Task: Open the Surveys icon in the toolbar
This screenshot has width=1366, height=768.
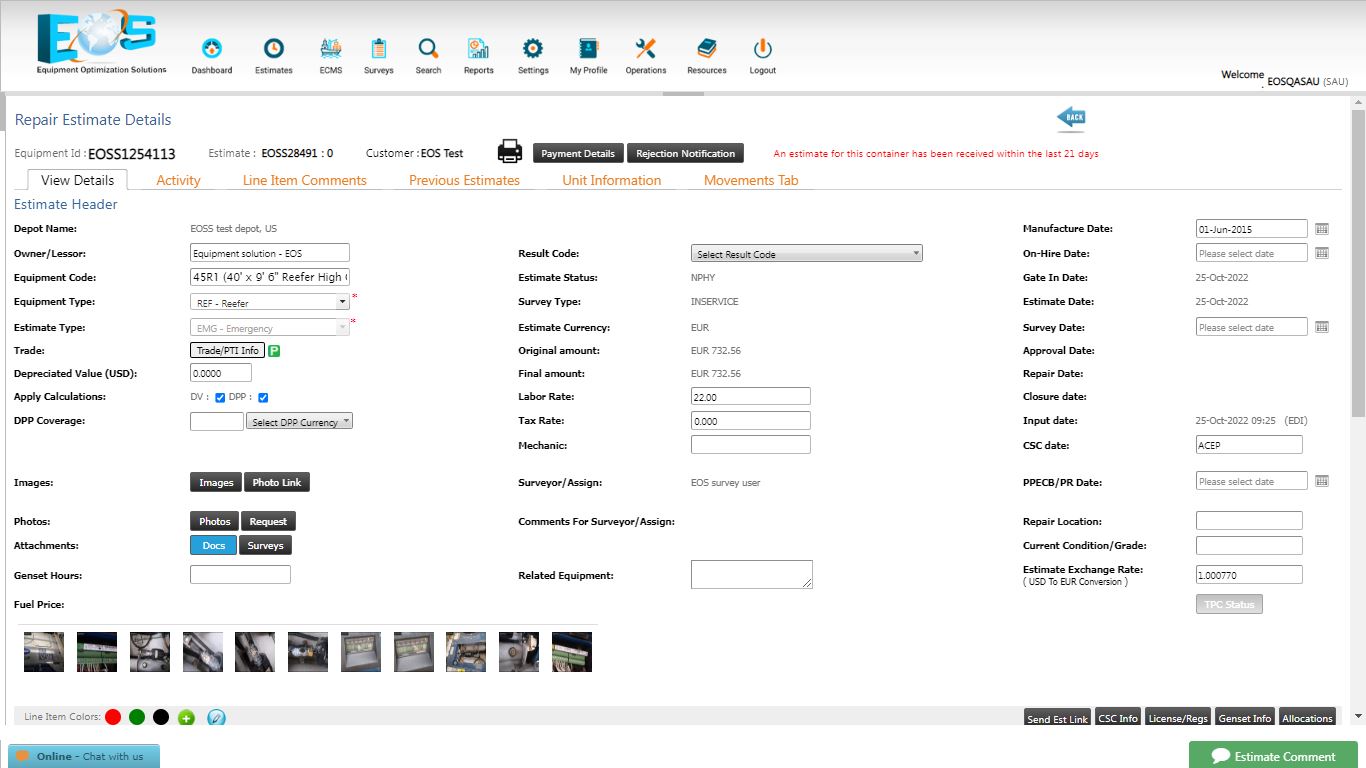Action: (x=379, y=47)
